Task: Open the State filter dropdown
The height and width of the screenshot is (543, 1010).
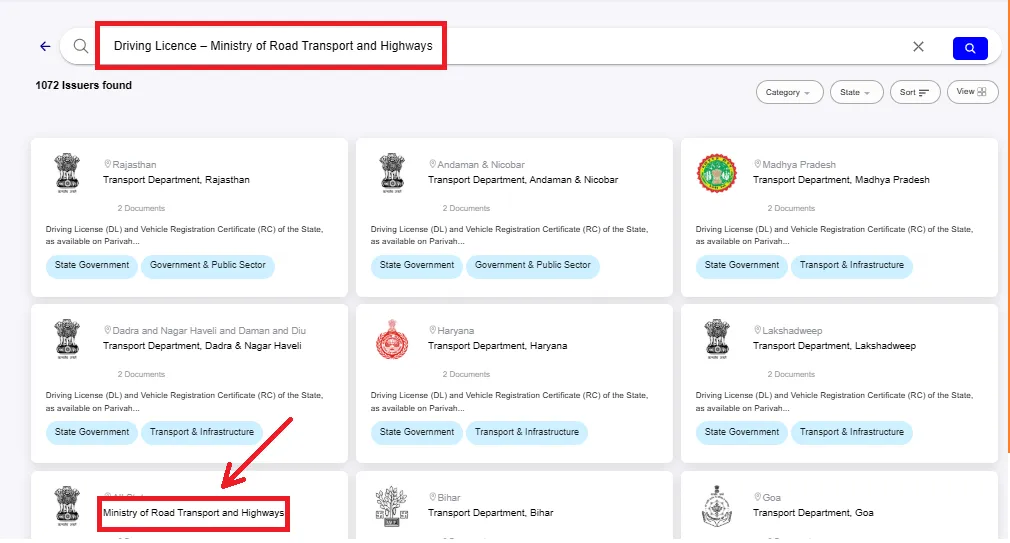Action: pos(856,92)
